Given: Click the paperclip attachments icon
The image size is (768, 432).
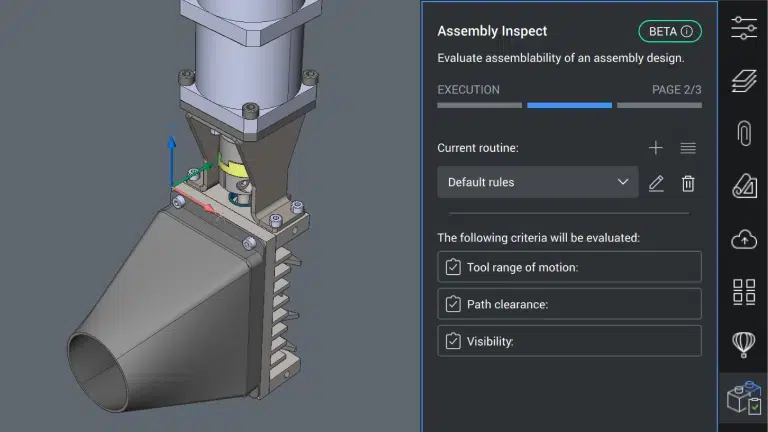Looking at the screenshot, I should 744,133.
